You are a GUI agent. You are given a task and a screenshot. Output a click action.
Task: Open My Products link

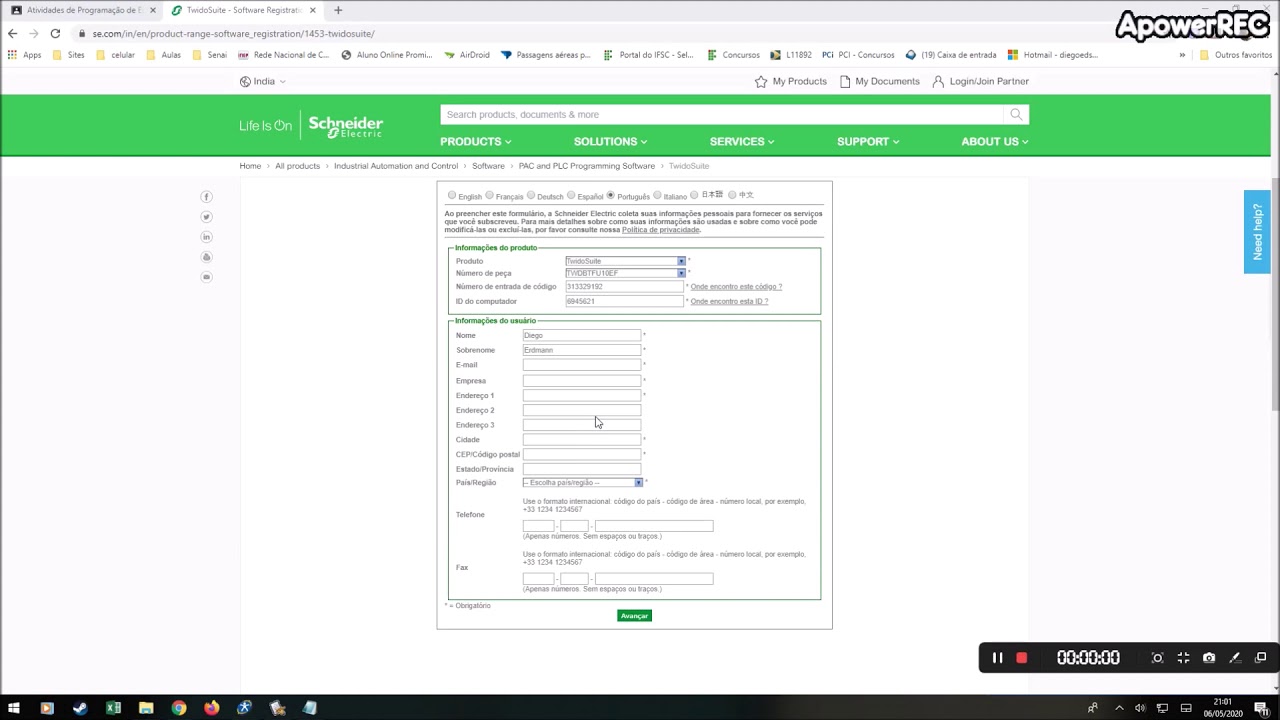click(791, 81)
